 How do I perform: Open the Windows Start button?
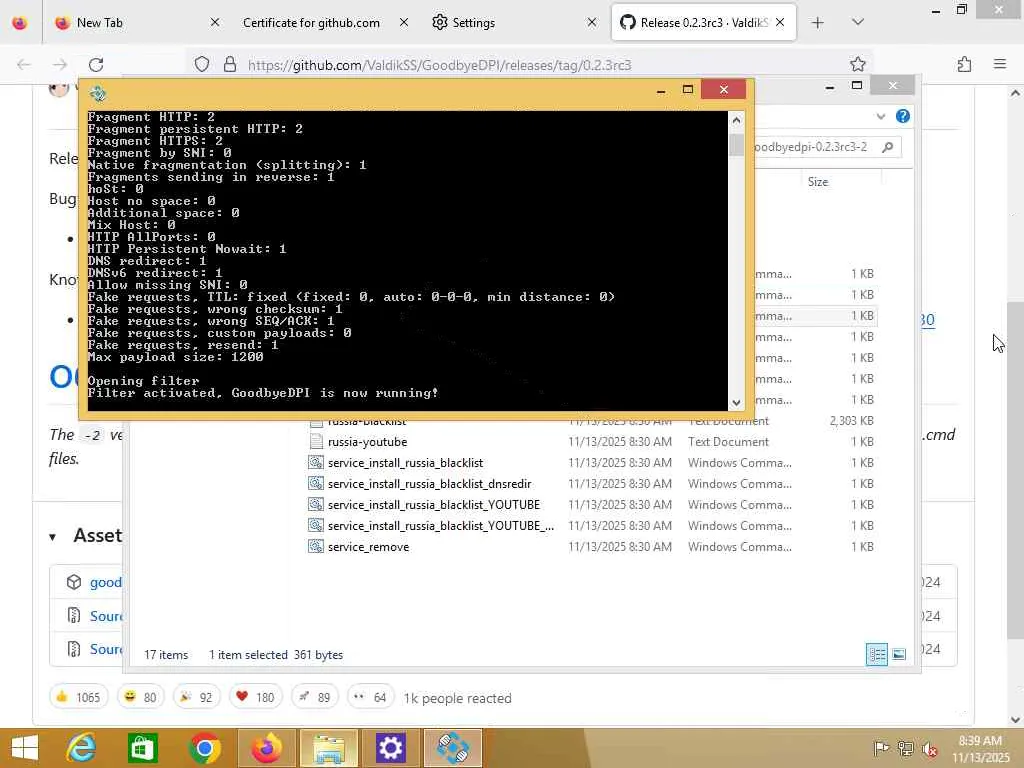pyautogui.click(x=25, y=748)
